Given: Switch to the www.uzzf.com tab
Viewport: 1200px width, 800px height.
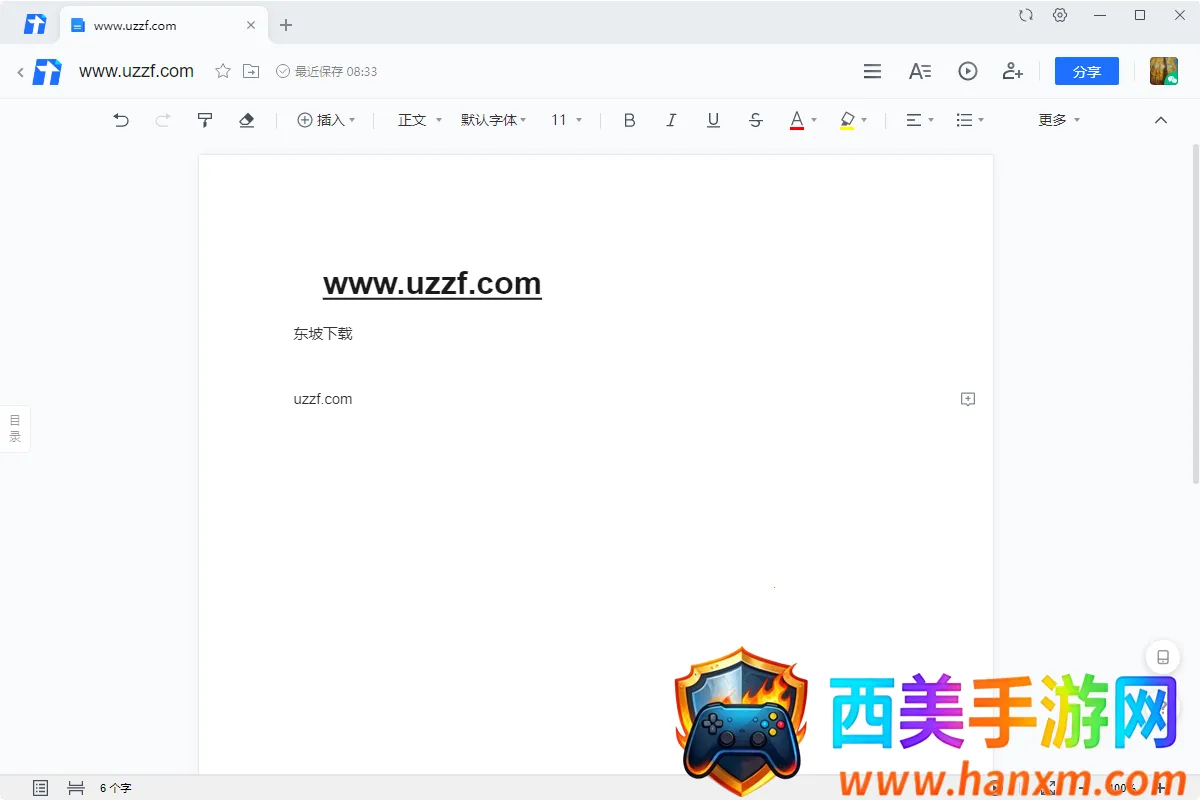Looking at the screenshot, I should [135, 25].
